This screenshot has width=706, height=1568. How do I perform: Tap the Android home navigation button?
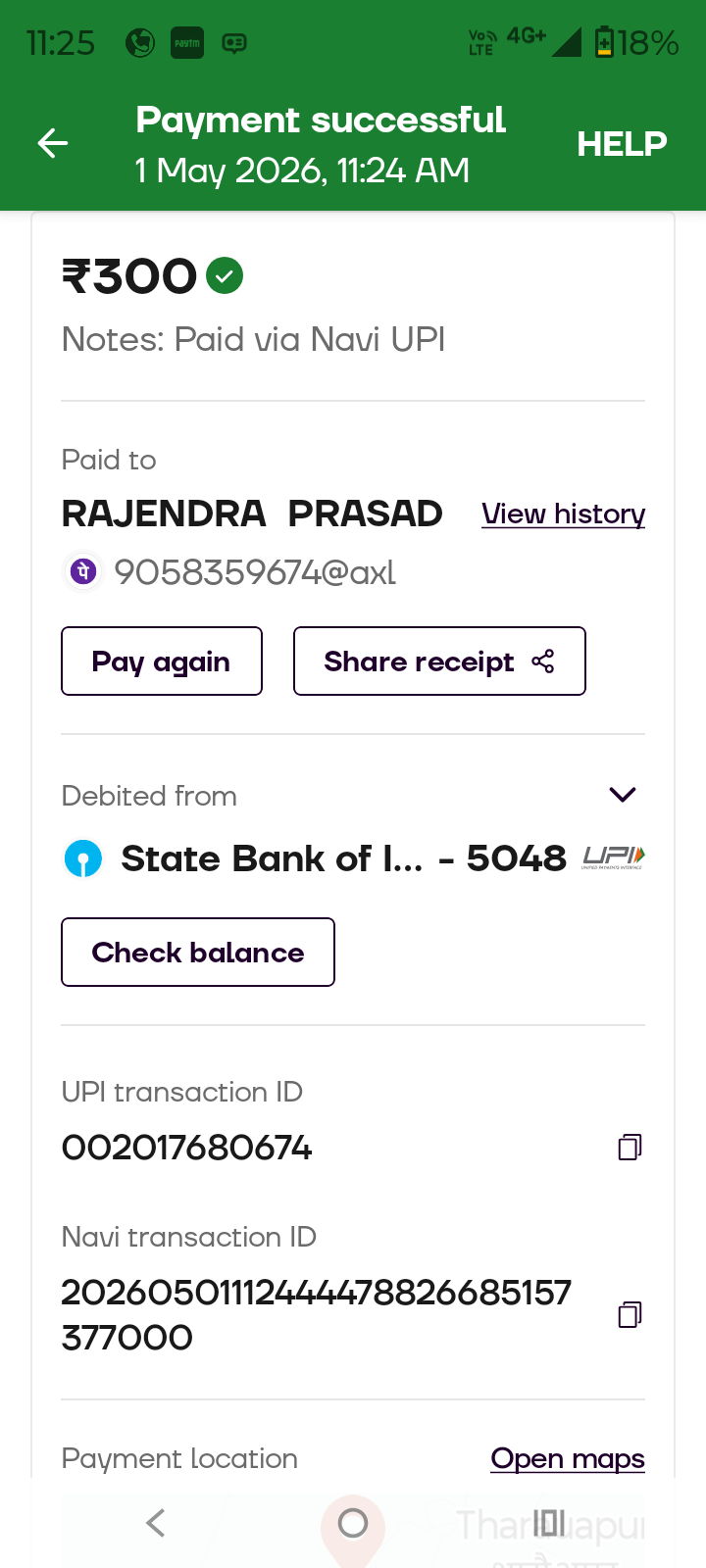353,1523
